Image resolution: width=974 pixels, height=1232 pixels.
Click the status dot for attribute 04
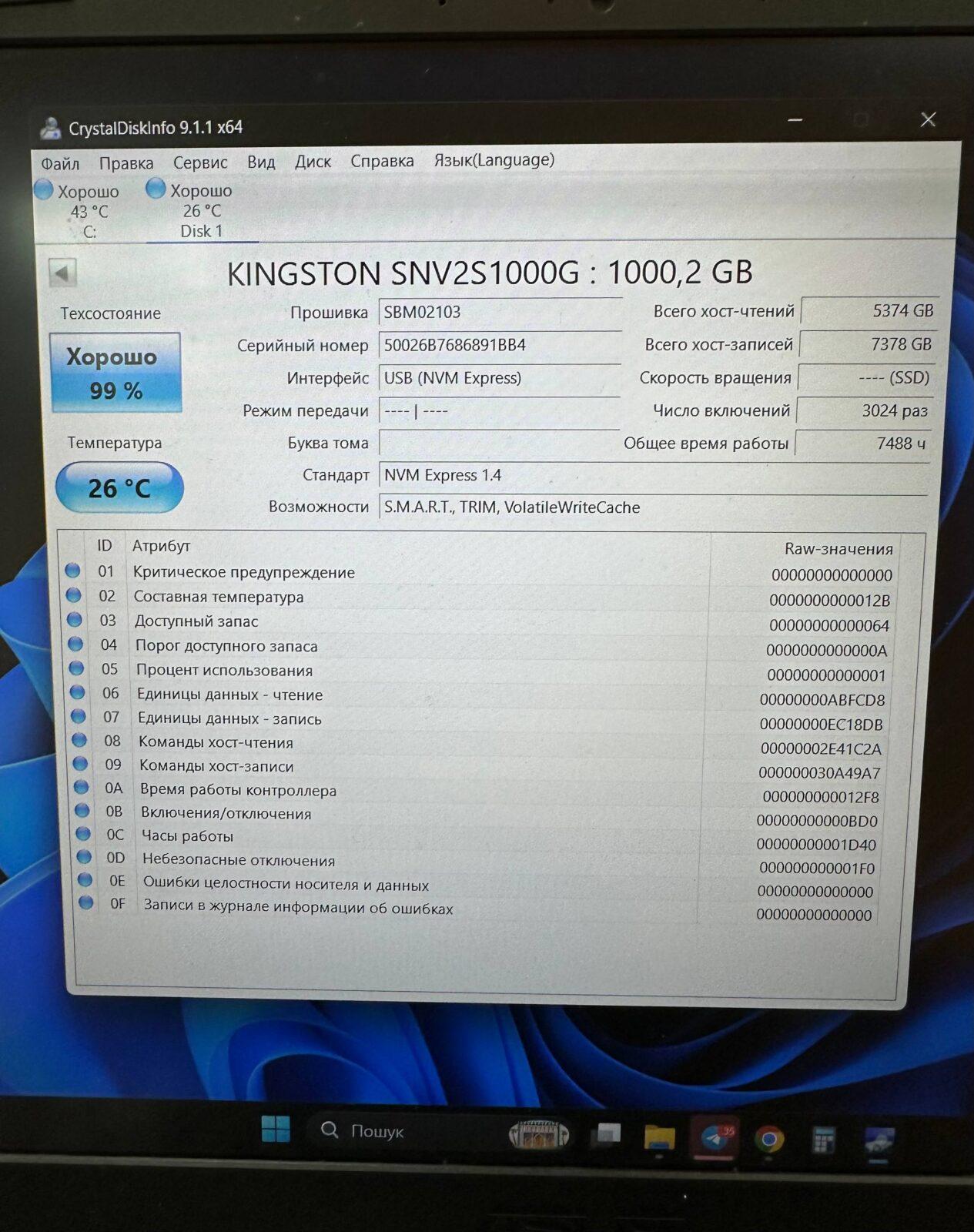pyautogui.click(x=75, y=644)
